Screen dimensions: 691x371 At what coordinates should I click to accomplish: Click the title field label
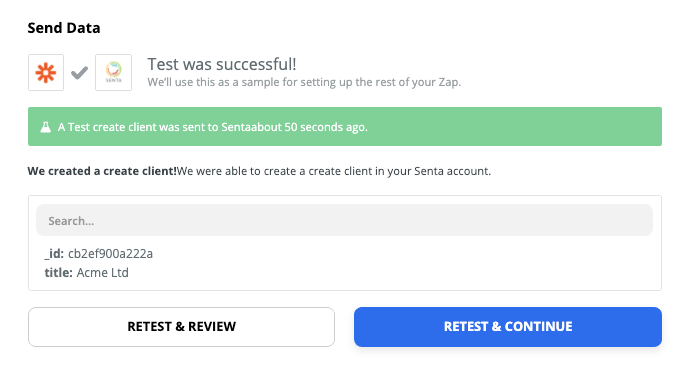click(58, 273)
